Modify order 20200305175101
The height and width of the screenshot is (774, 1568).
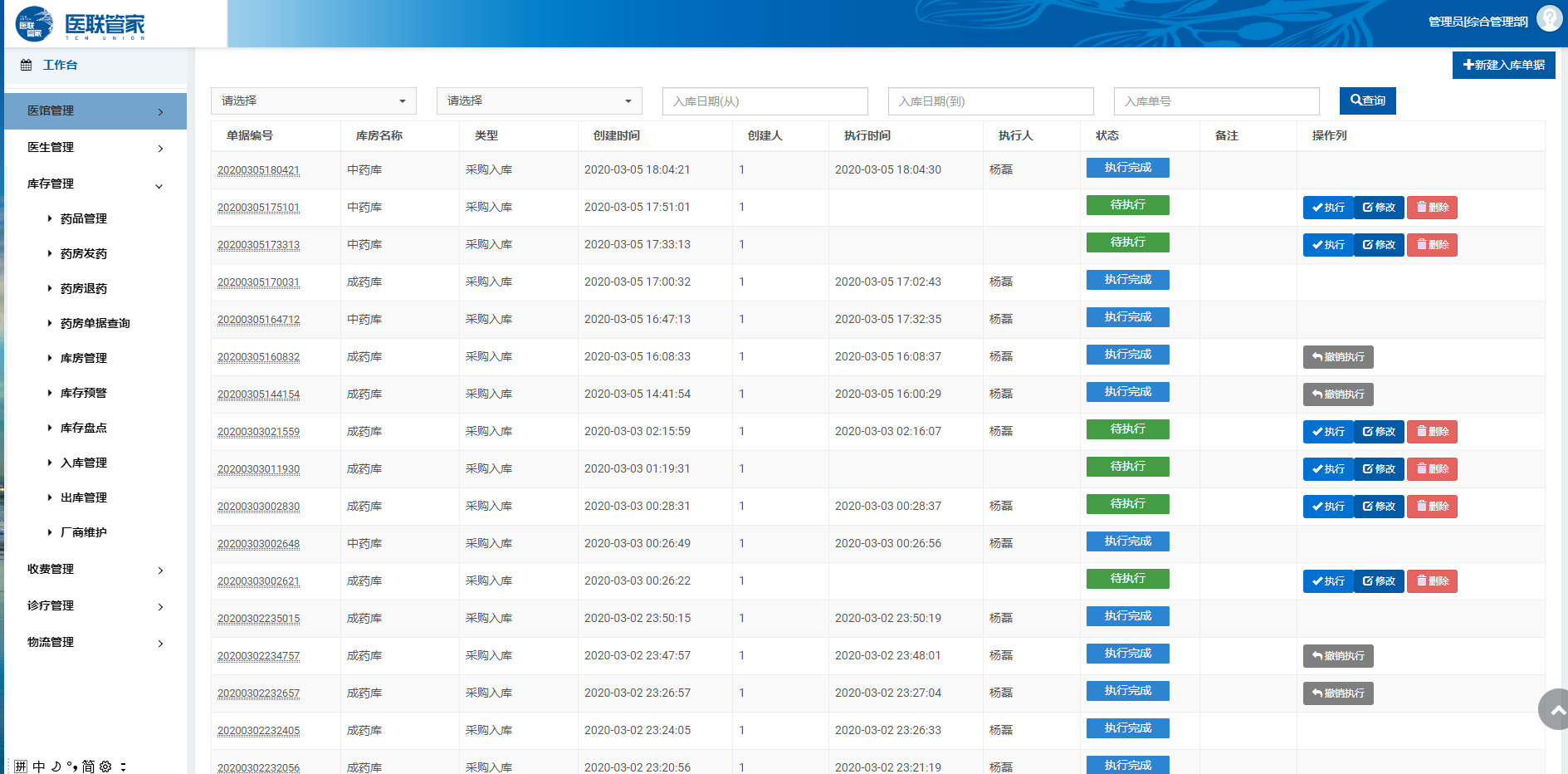(1379, 208)
